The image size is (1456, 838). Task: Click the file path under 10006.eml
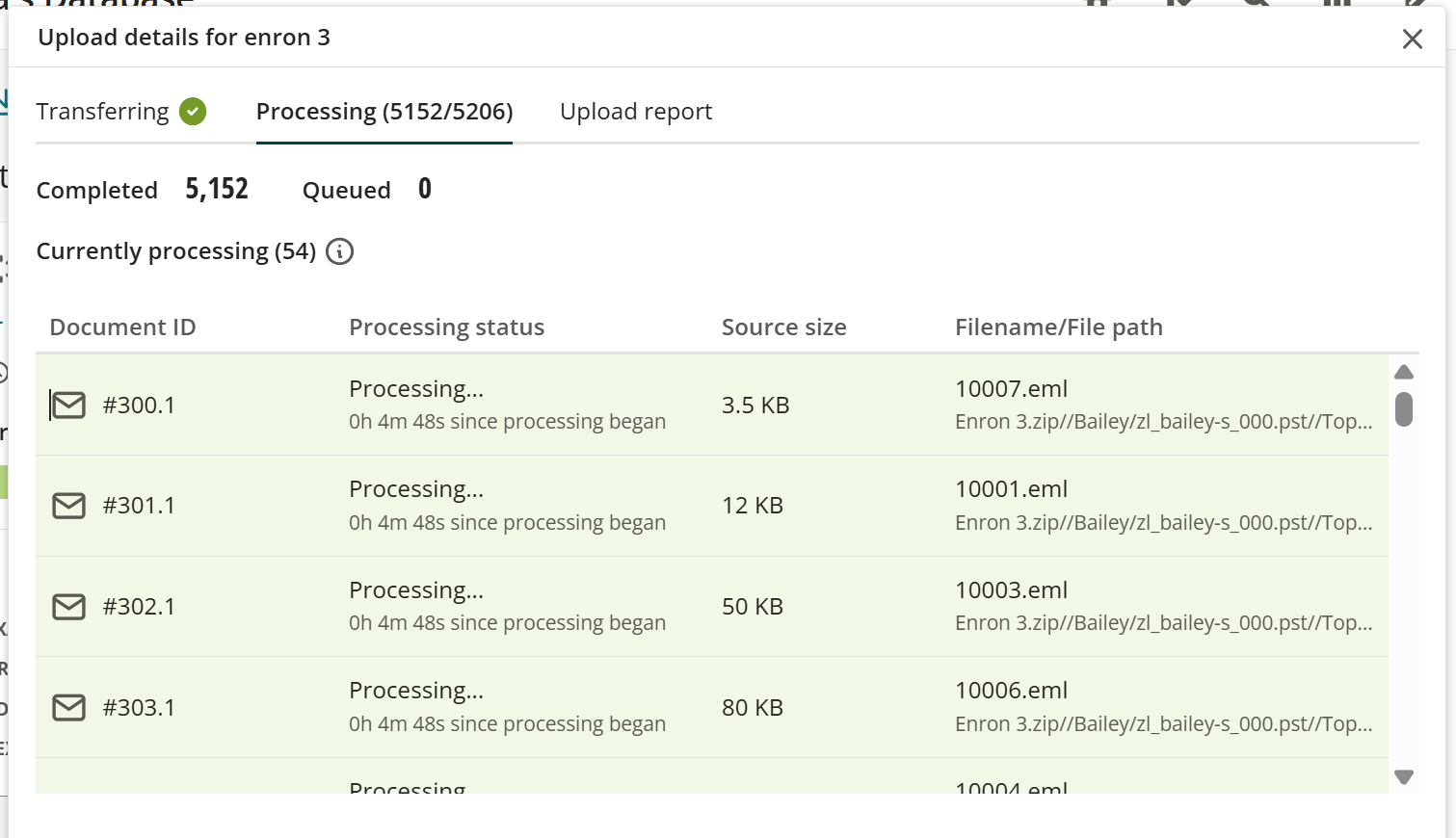coord(1163,724)
